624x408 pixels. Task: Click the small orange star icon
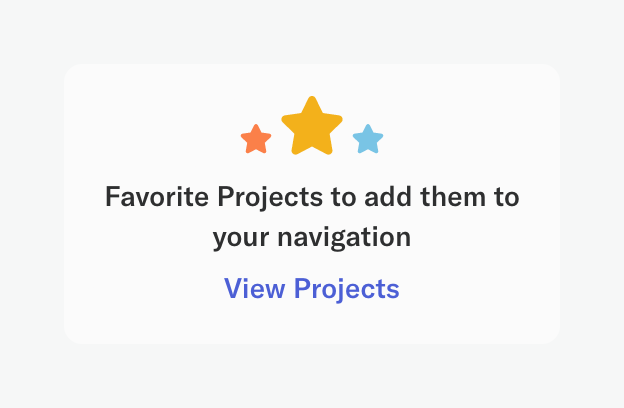click(256, 139)
